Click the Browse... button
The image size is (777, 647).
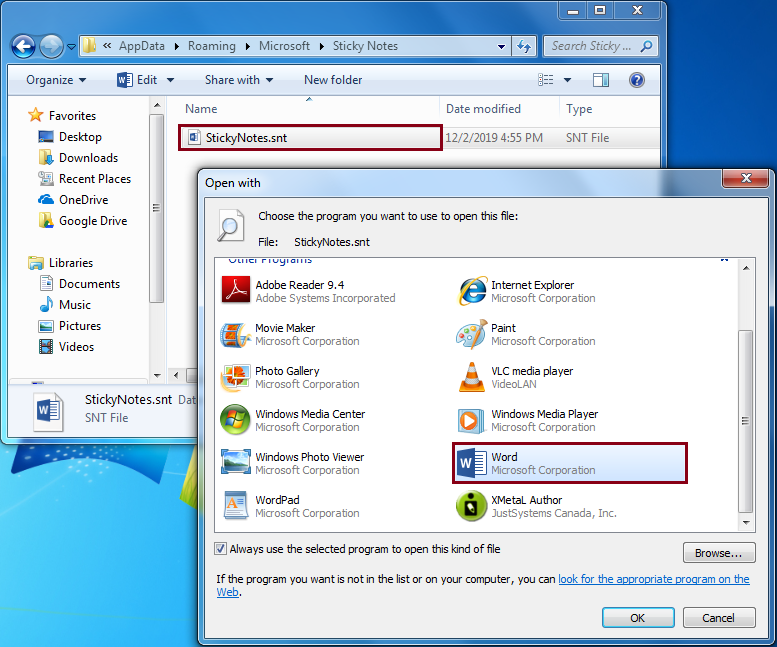[x=719, y=553]
